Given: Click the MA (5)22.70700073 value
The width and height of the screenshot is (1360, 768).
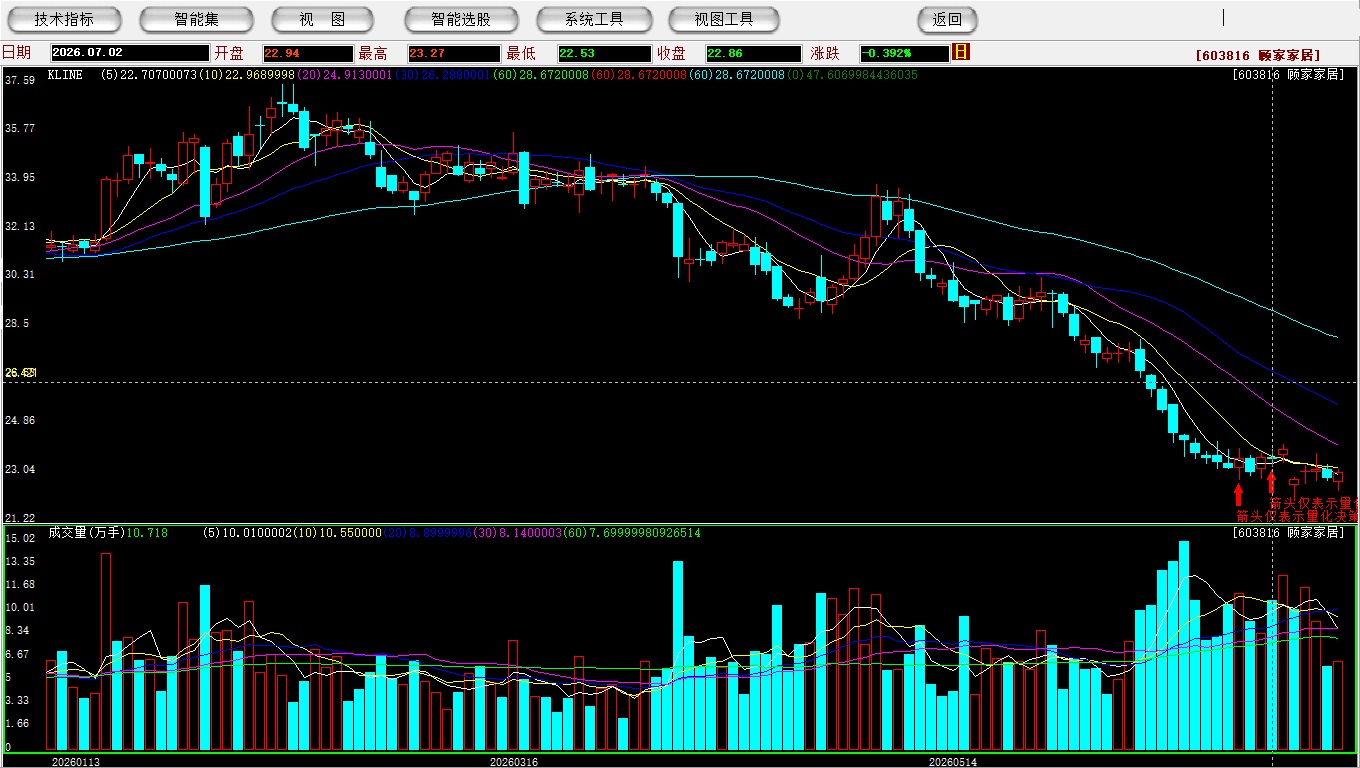Looking at the screenshot, I should [x=149, y=75].
